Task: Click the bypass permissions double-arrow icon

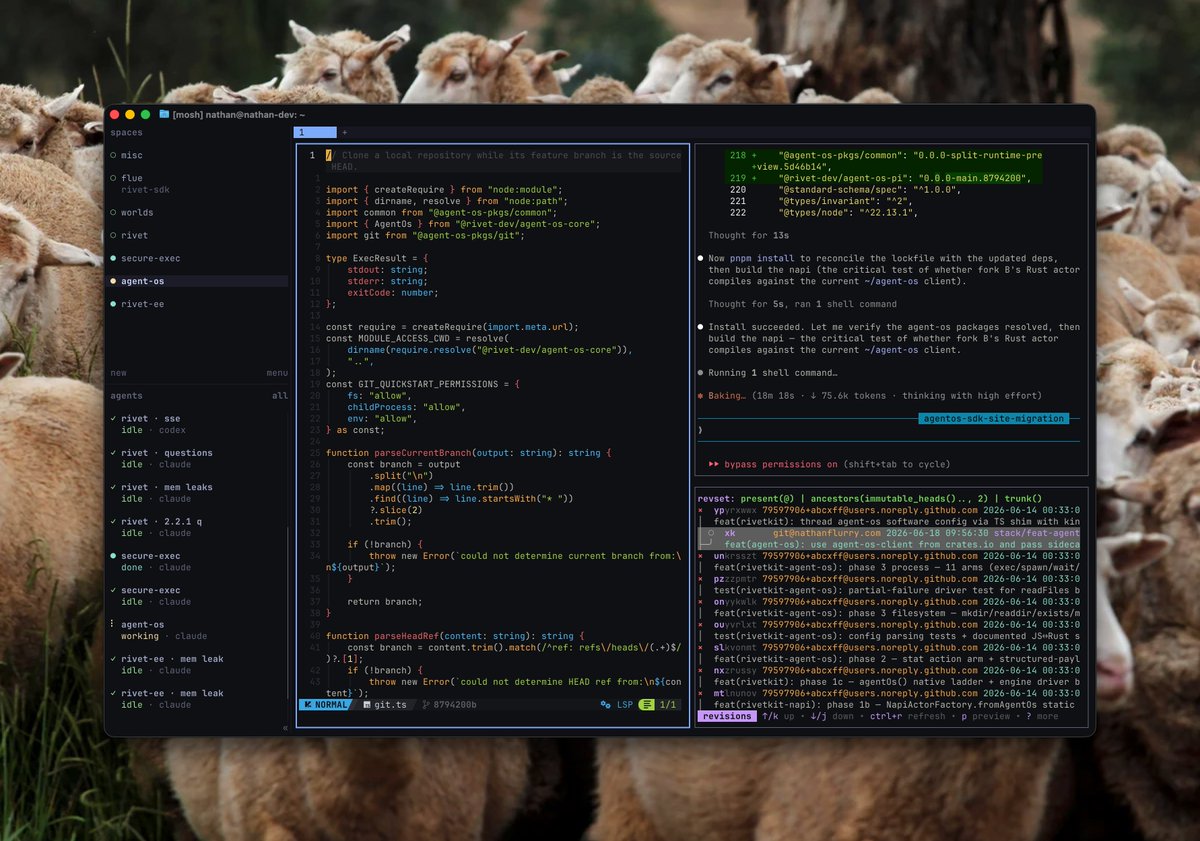Action: [714, 465]
